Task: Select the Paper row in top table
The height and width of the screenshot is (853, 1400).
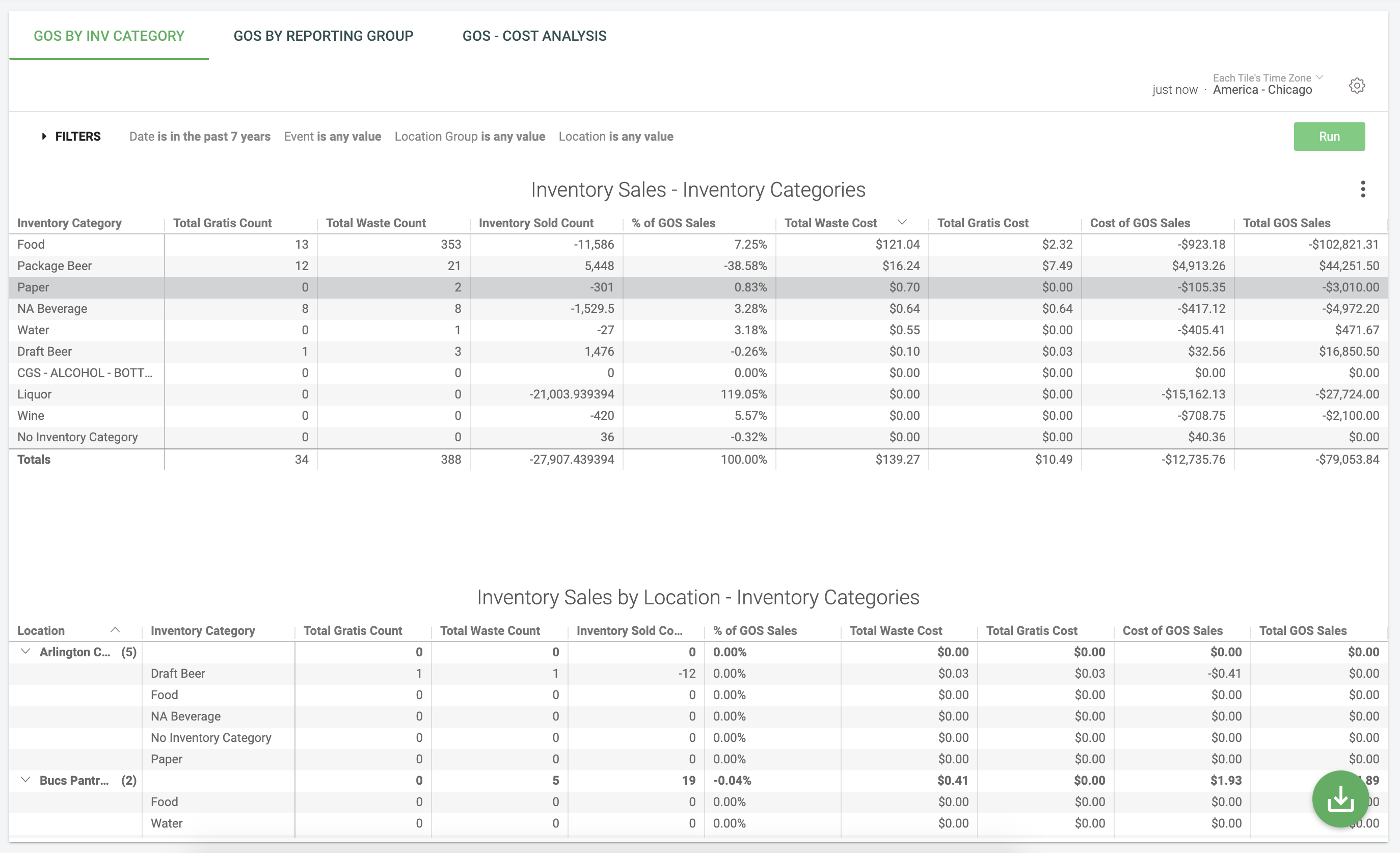Action: [698, 287]
